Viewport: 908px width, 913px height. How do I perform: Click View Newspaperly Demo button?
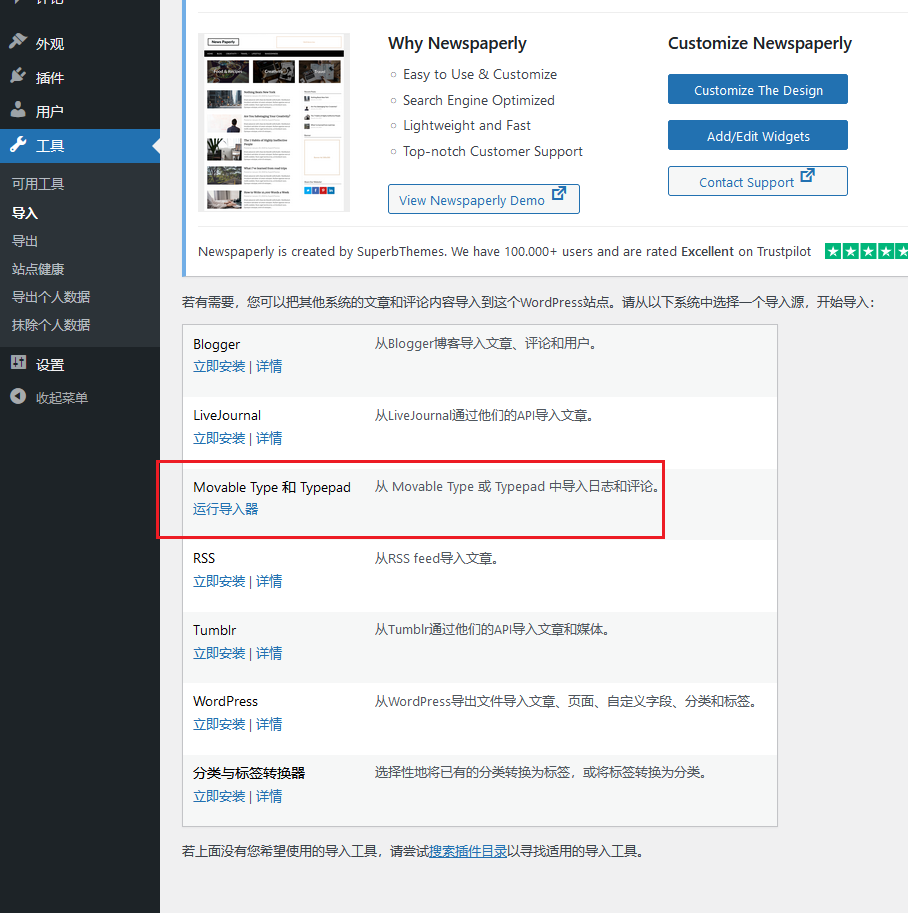click(483, 199)
